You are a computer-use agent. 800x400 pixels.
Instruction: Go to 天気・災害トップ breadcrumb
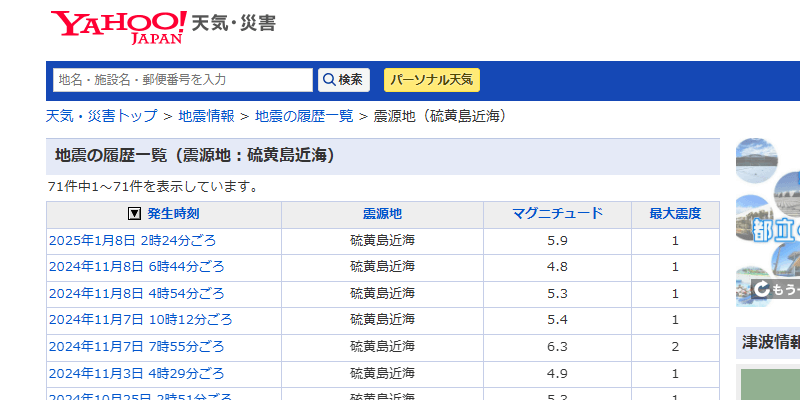(102, 116)
